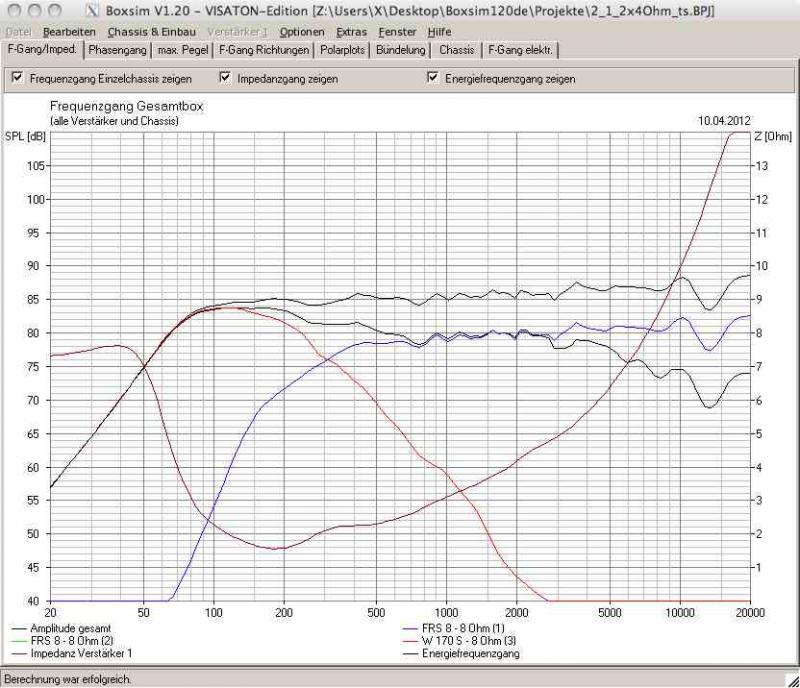Click the Frequenzgang Gesamtbox chart title
Image resolution: width=800 pixels, height=688 pixels.
pyautogui.click(x=127, y=106)
